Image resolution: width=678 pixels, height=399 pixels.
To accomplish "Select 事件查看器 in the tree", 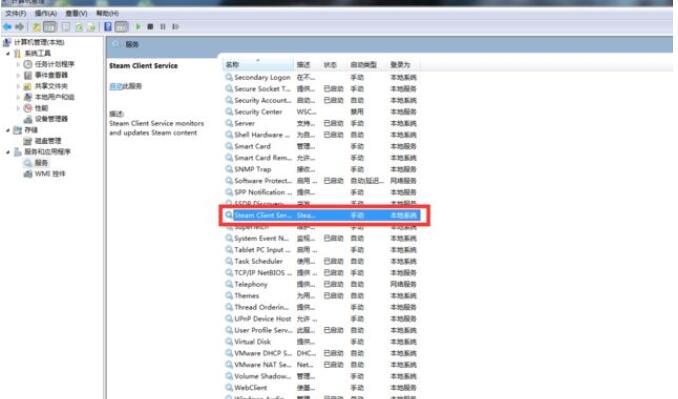I will coord(51,75).
